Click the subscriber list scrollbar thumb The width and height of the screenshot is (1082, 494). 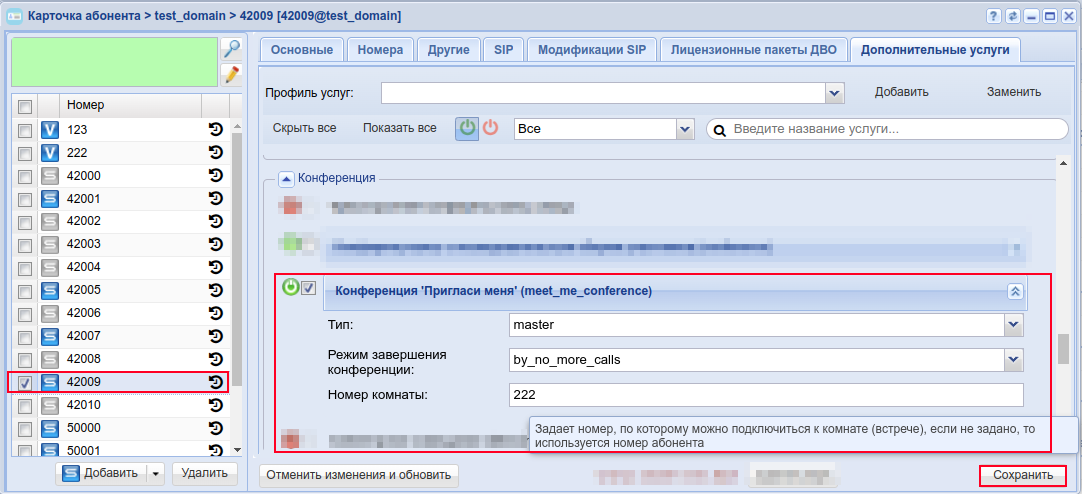(x=237, y=259)
